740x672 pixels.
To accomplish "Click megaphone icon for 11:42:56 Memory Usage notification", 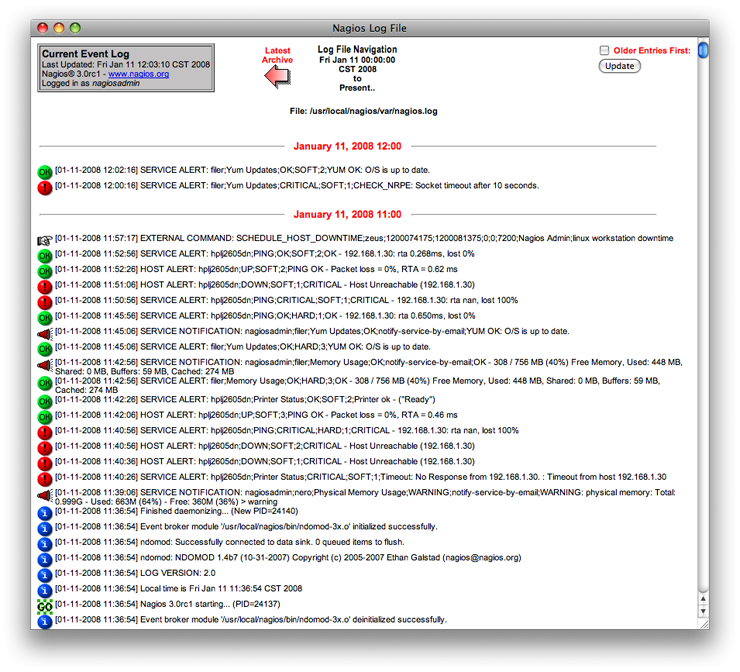I will 45,364.
